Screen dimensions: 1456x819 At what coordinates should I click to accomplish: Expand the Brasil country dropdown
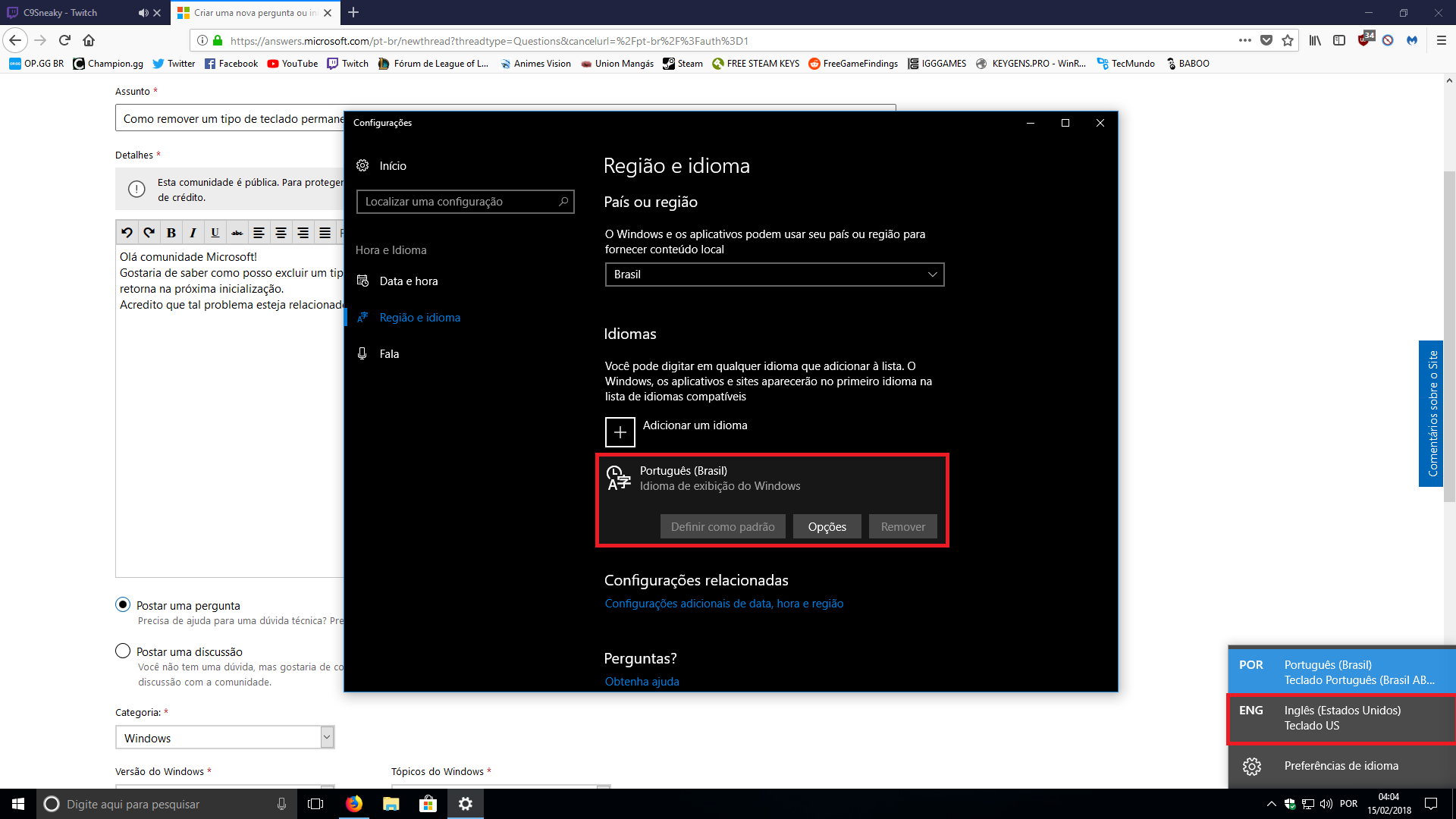tap(774, 275)
